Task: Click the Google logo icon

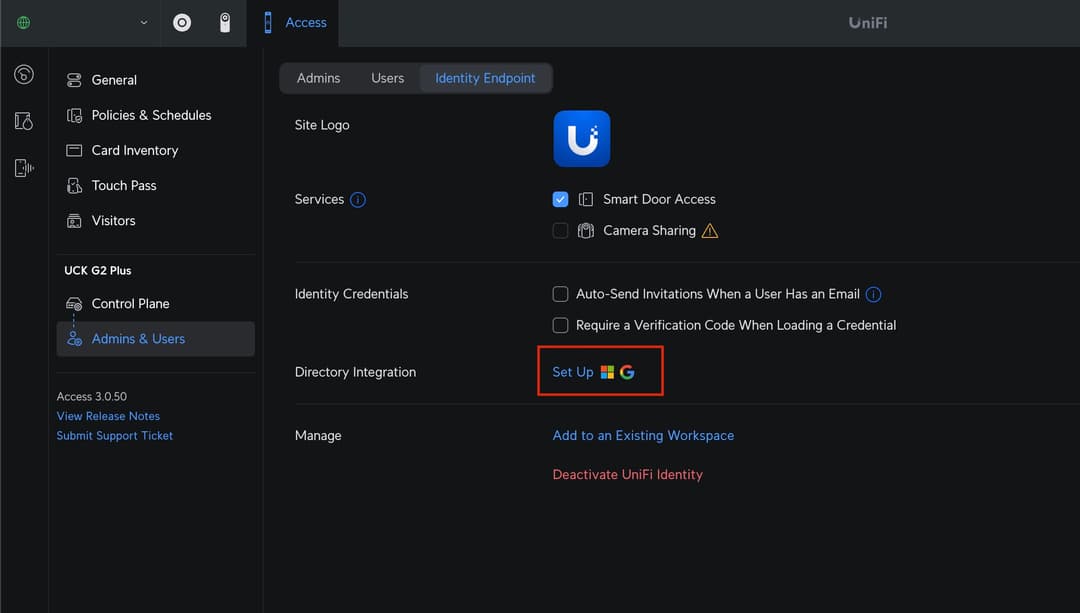Action: tap(627, 373)
